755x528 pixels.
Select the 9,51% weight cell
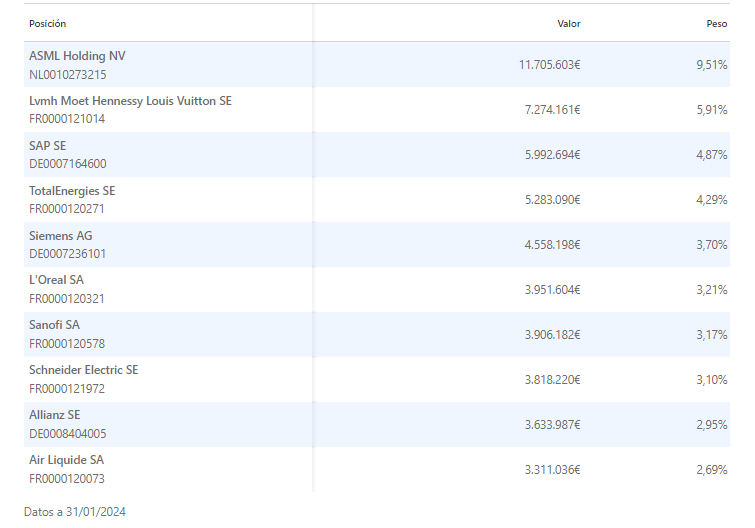pyautogui.click(x=711, y=65)
